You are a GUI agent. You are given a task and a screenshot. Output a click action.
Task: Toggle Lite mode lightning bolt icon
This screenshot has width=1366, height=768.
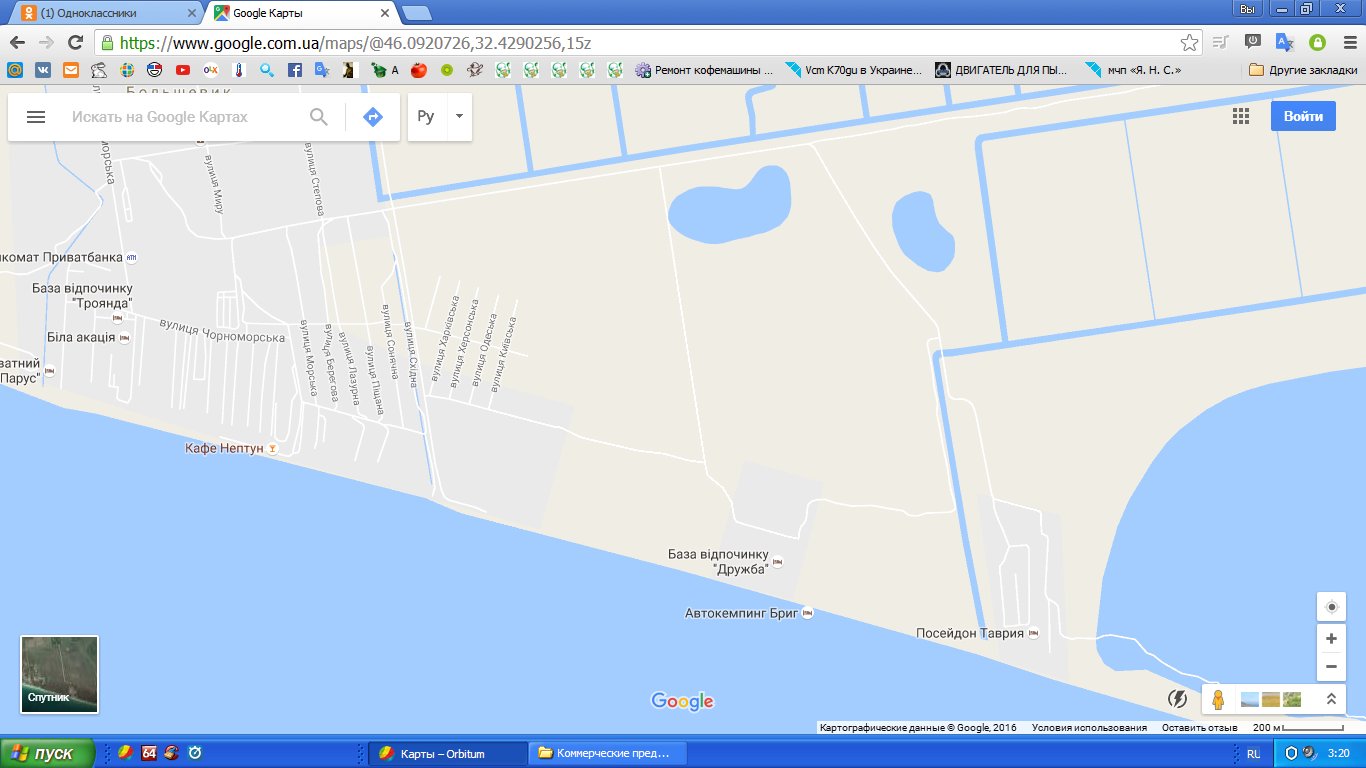[x=1178, y=699]
